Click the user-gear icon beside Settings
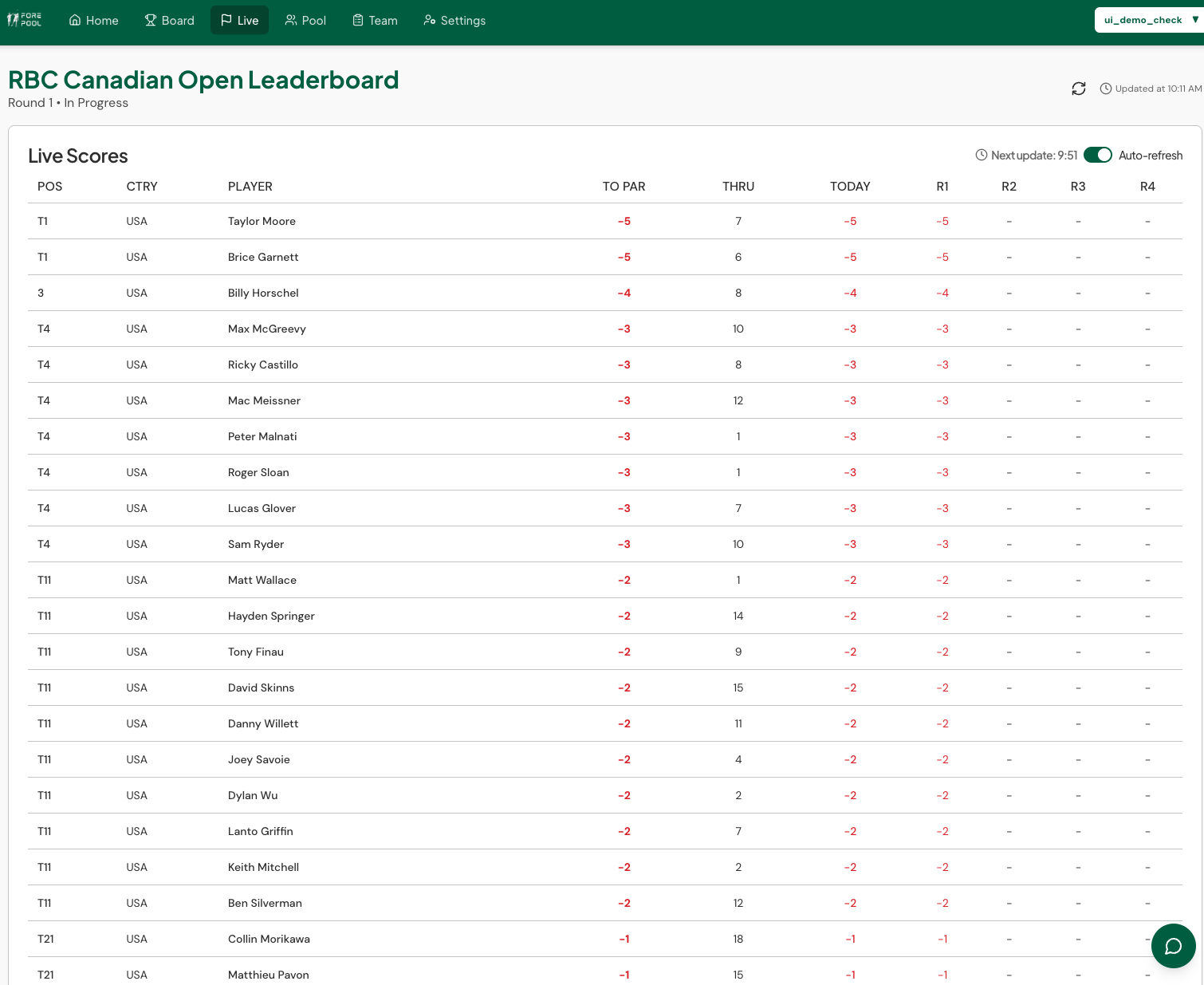 [430, 20]
